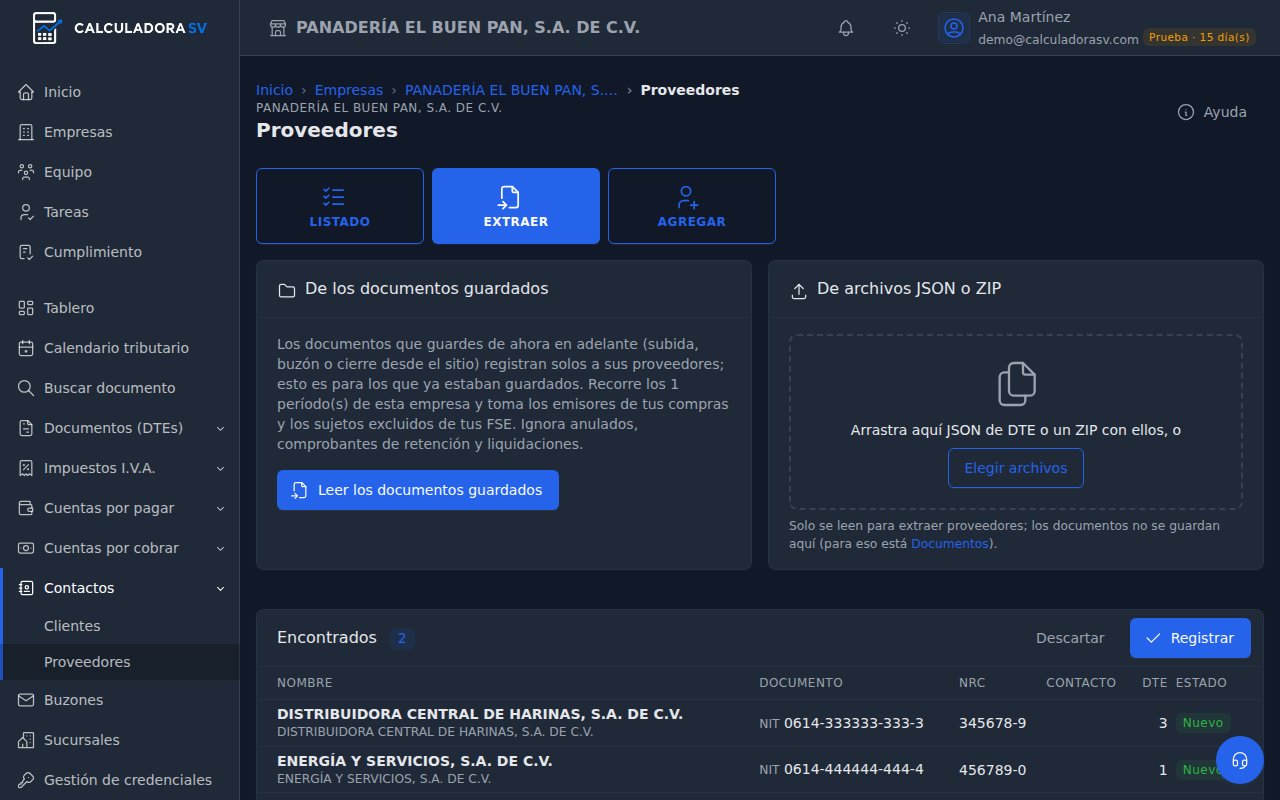Viewport: 1280px width, 800px height.
Task: Click the Gestión de credenciales key icon
Action: (26, 780)
